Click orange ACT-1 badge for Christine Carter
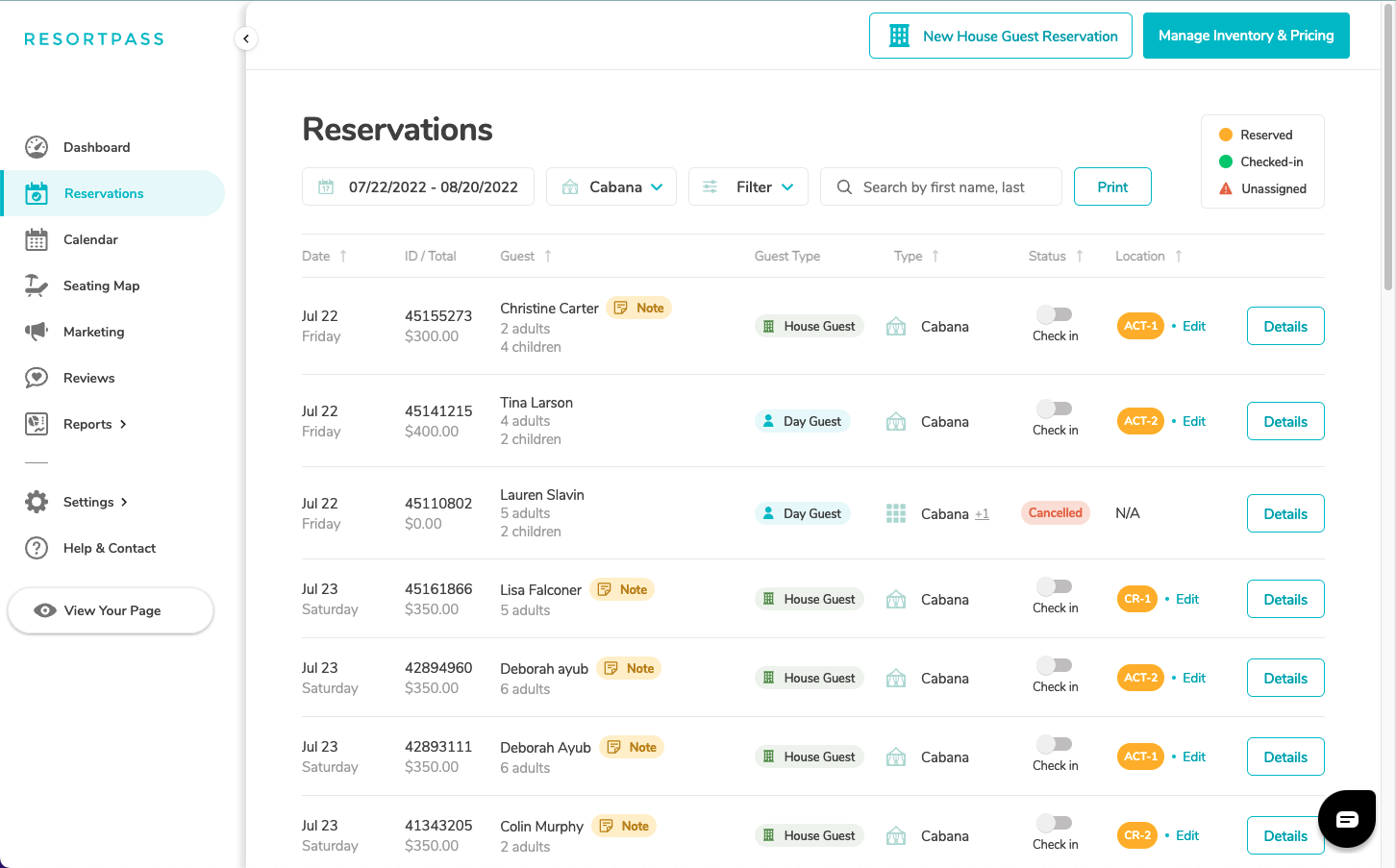Screen dimensions: 1396x868 [1140, 326]
